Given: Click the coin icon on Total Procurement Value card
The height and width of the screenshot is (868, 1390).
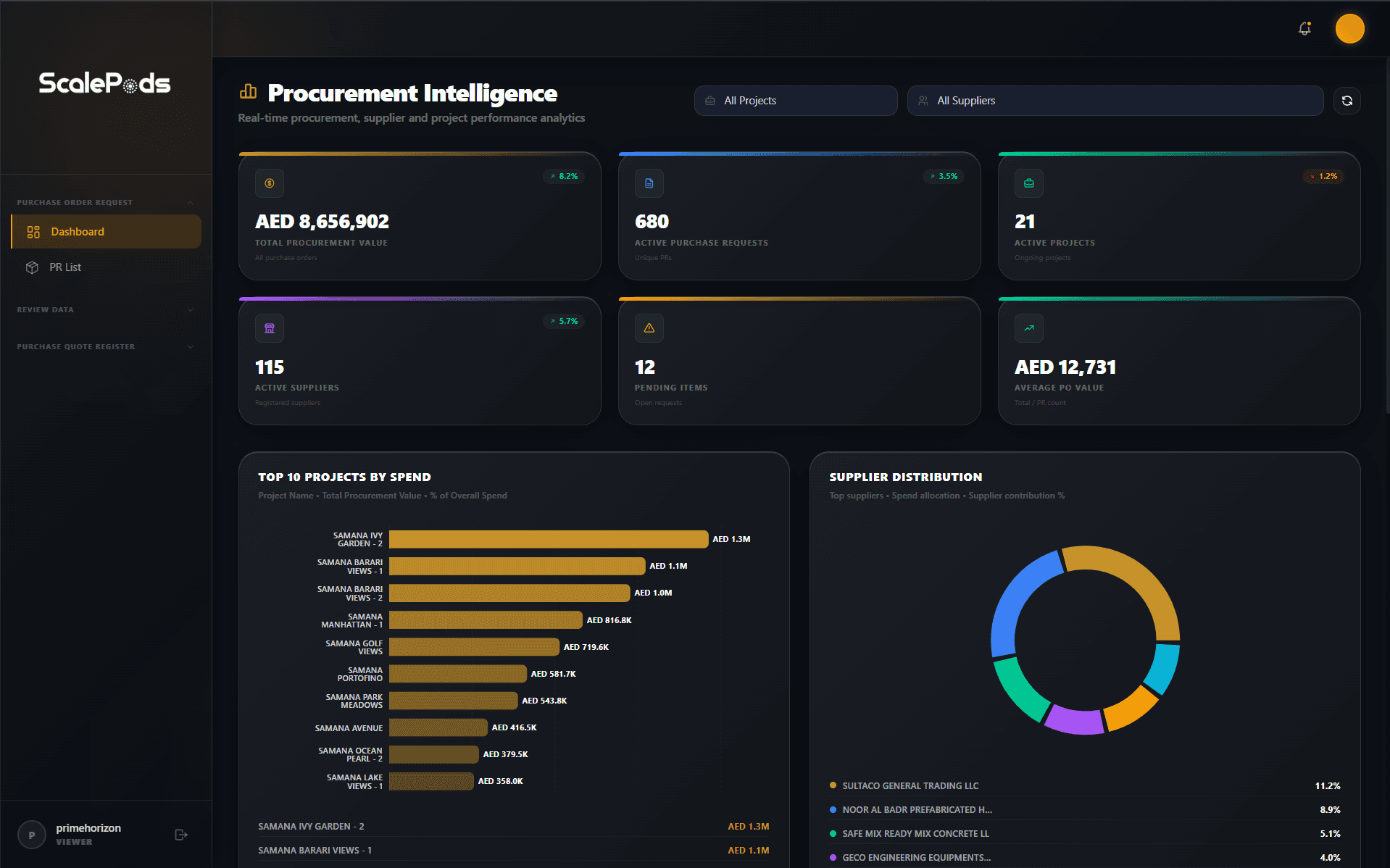Looking at the screenshot, I should point(270,183).
